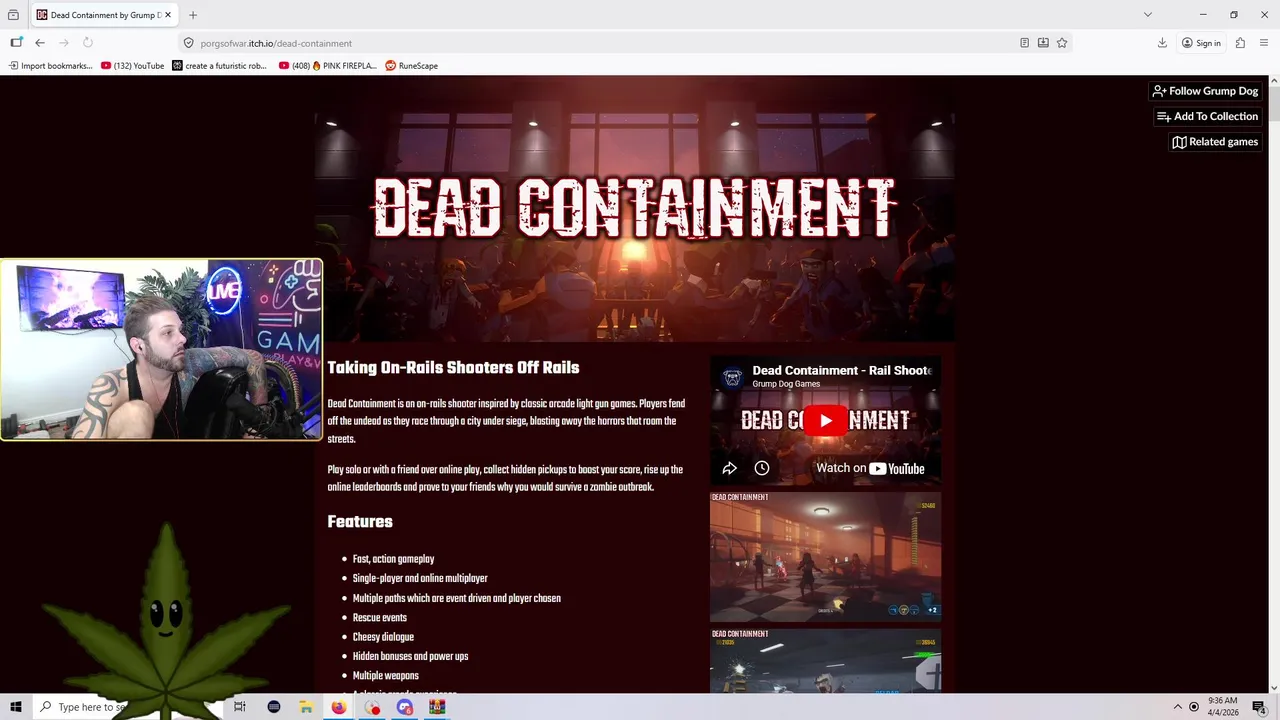
Task: Toggle the Firefox sidebar button
Action: (16, 43)
